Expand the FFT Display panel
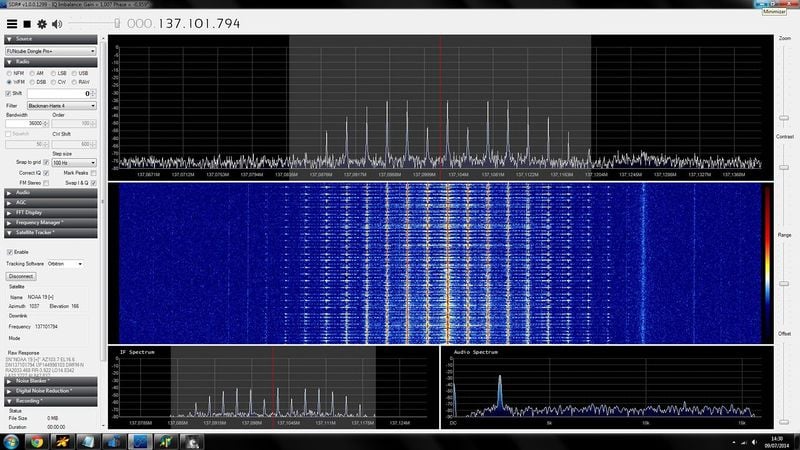The height and width of the screenshot is (450, 800). pos(51,213)
